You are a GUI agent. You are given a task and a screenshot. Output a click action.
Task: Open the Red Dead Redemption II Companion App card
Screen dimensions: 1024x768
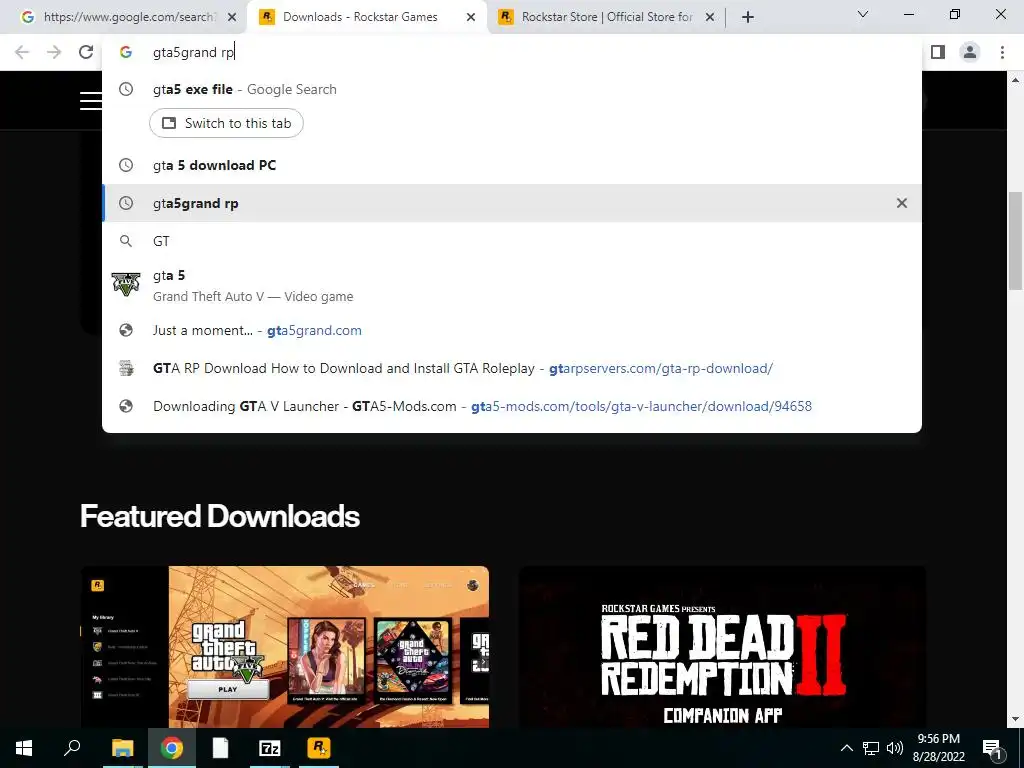tap(722, 647)
